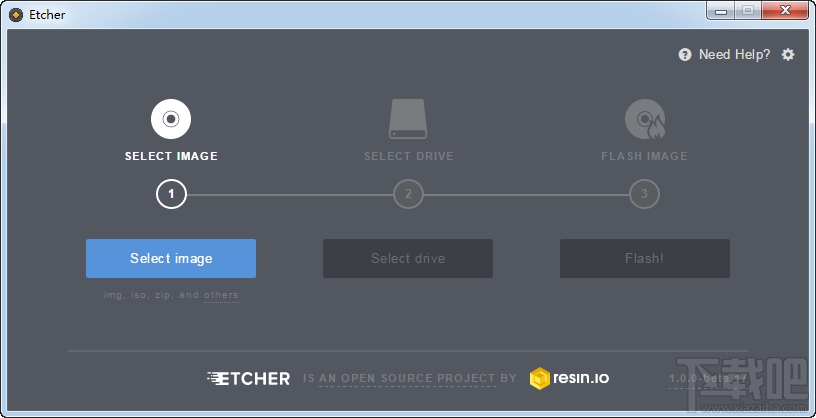Click step 3 circle marker
816x418 pixels.
click(x=644, y=194)
